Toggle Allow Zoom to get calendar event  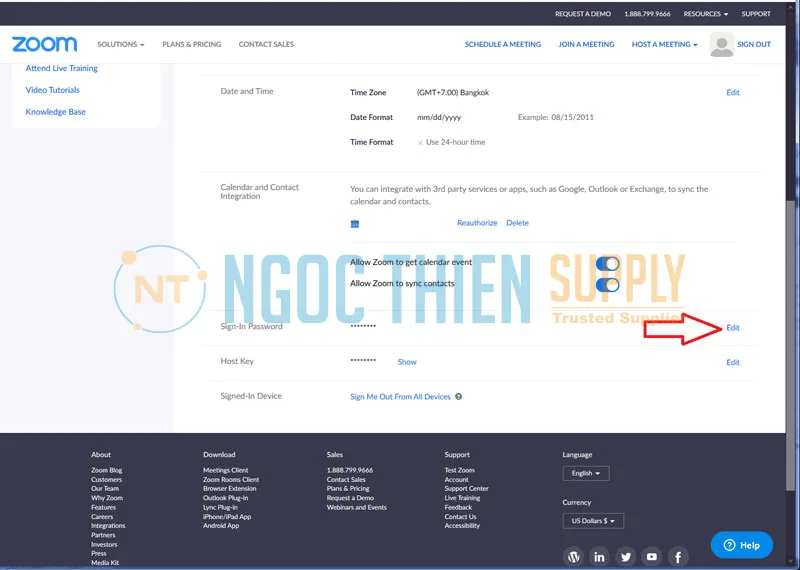pyautogui.click(x=607, y=263)
